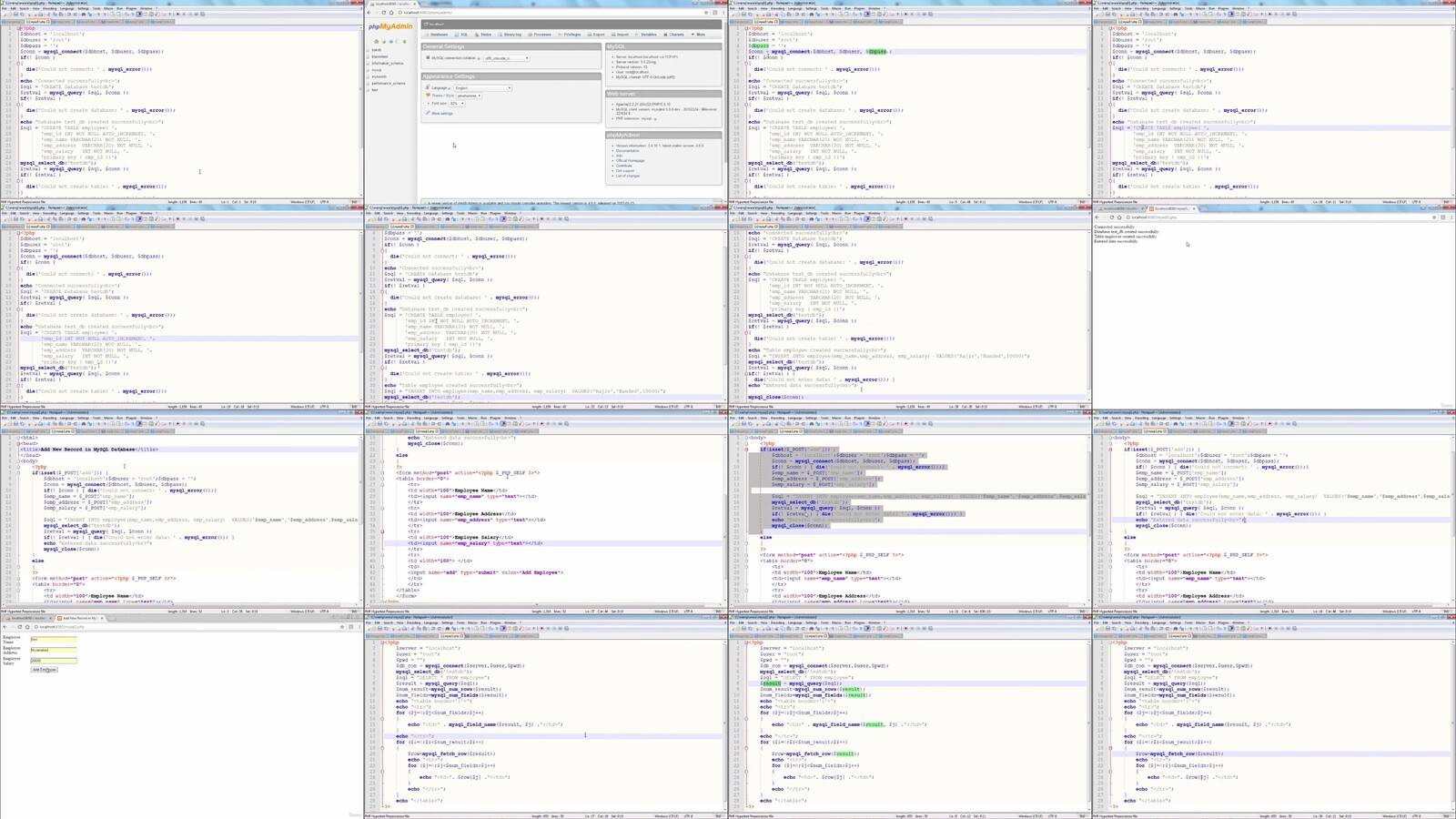Open the Language dropdown in Appearance Settings

482,88
